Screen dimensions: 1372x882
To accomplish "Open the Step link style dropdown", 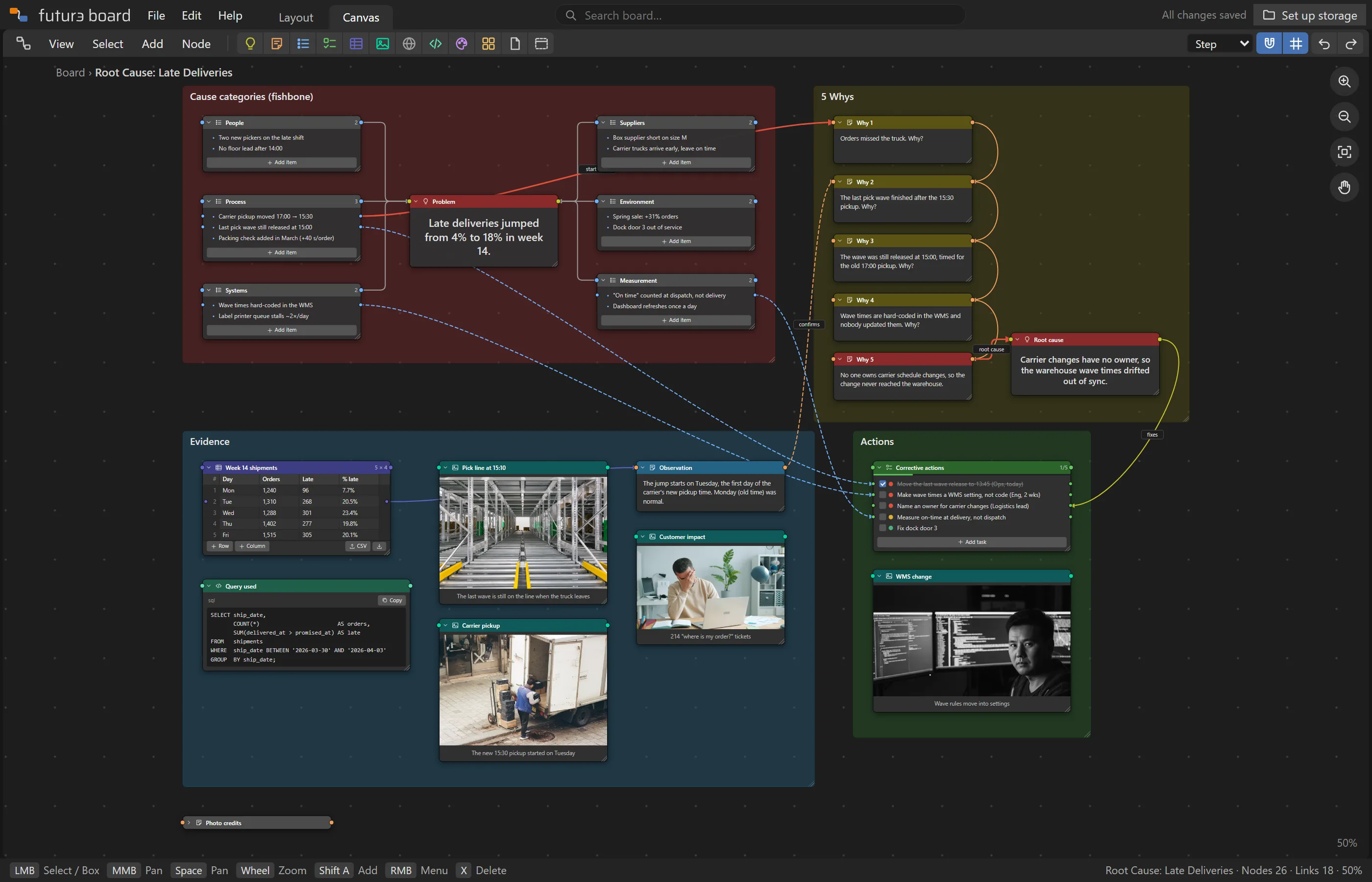I will (1221, 44).
